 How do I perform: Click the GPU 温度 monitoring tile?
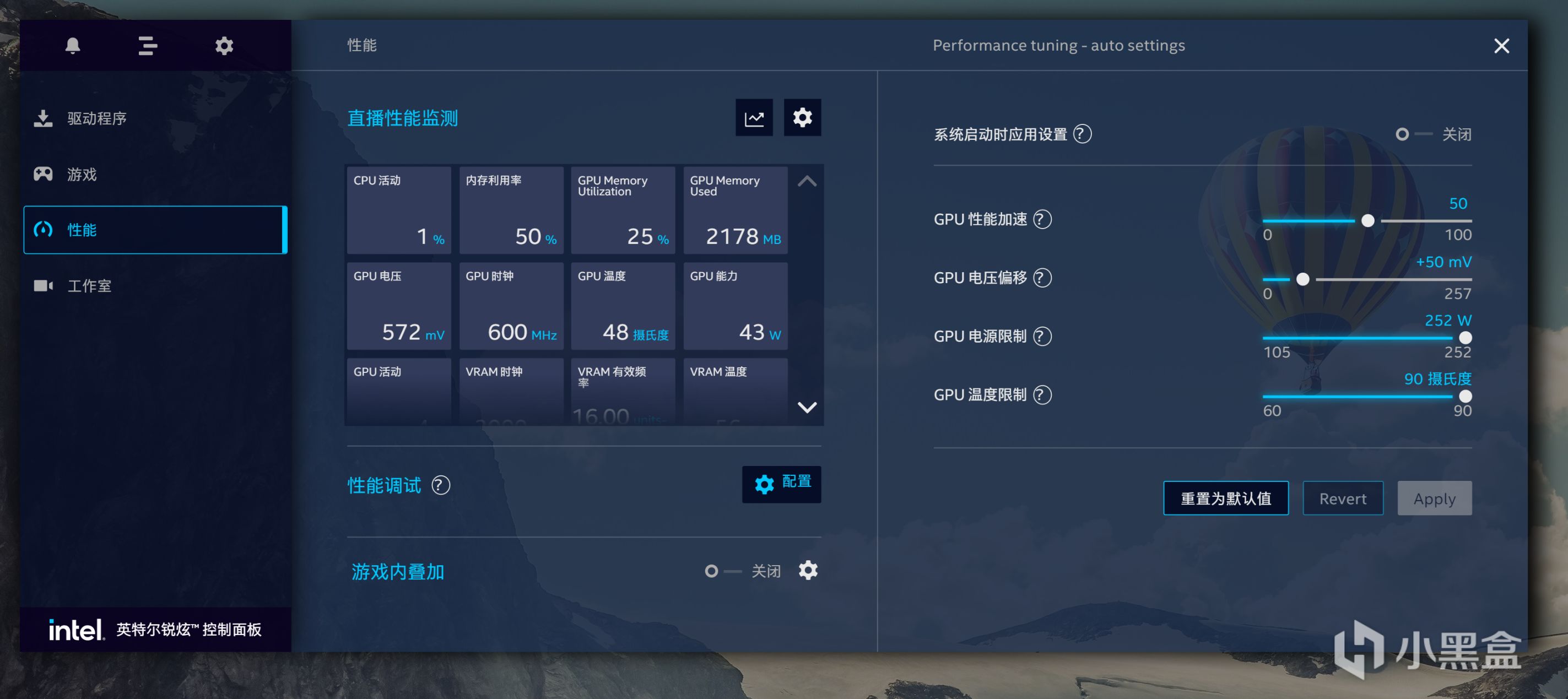coord(622,306)
